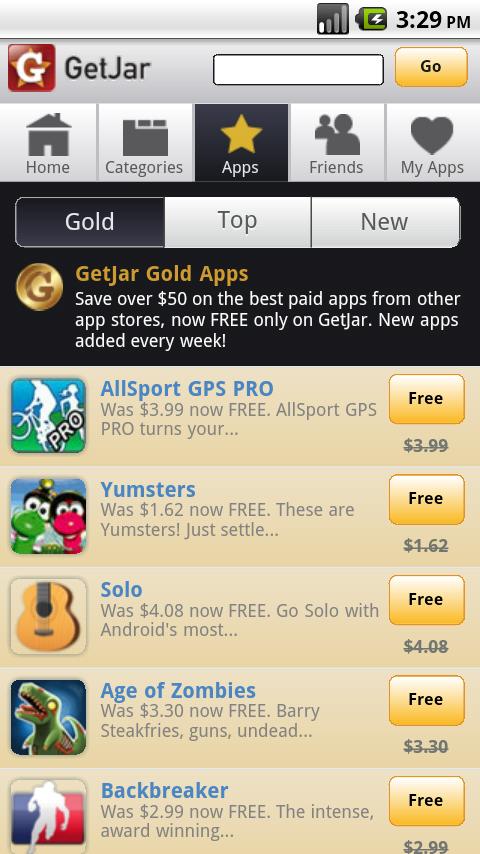
Task: Open the My Apps heart tab
Action: coord(433,143)
